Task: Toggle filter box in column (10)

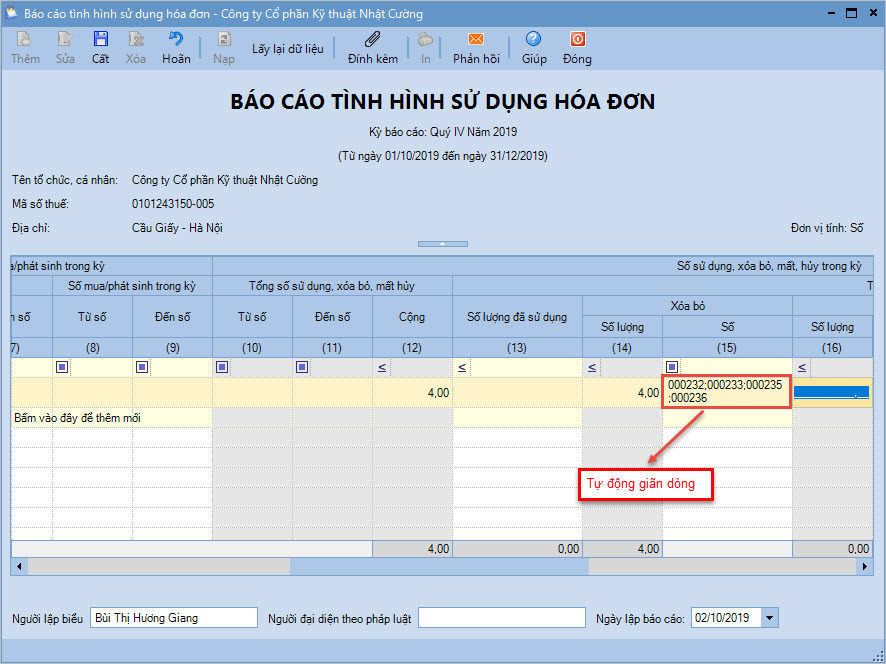Action: click(x=223, y=367)
